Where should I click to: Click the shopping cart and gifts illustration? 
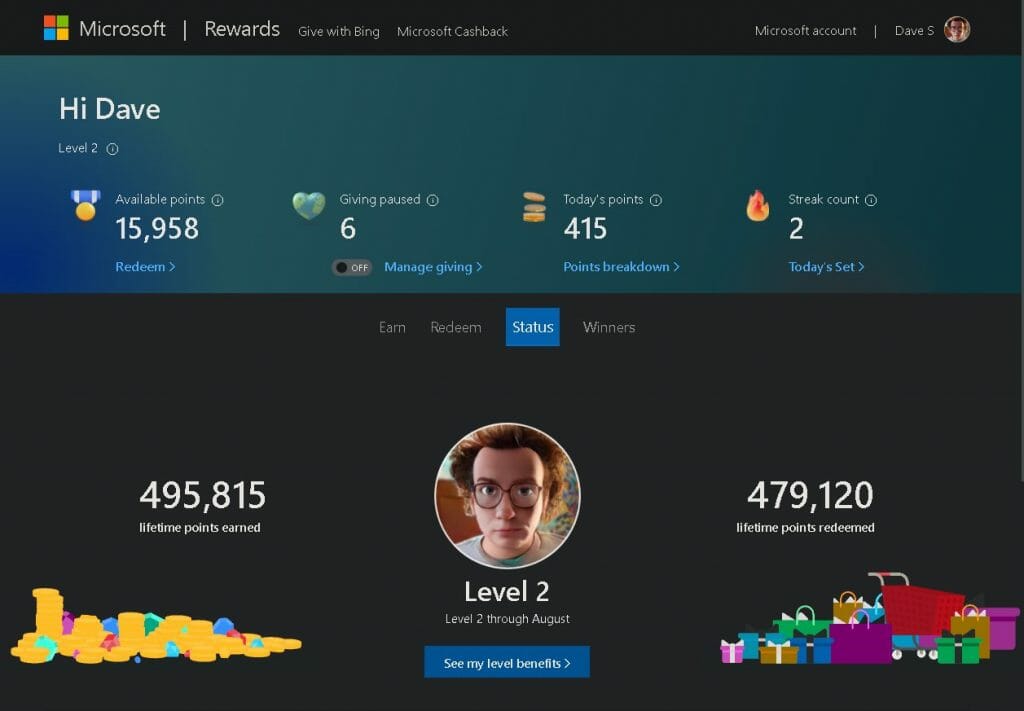coord(869,618)
